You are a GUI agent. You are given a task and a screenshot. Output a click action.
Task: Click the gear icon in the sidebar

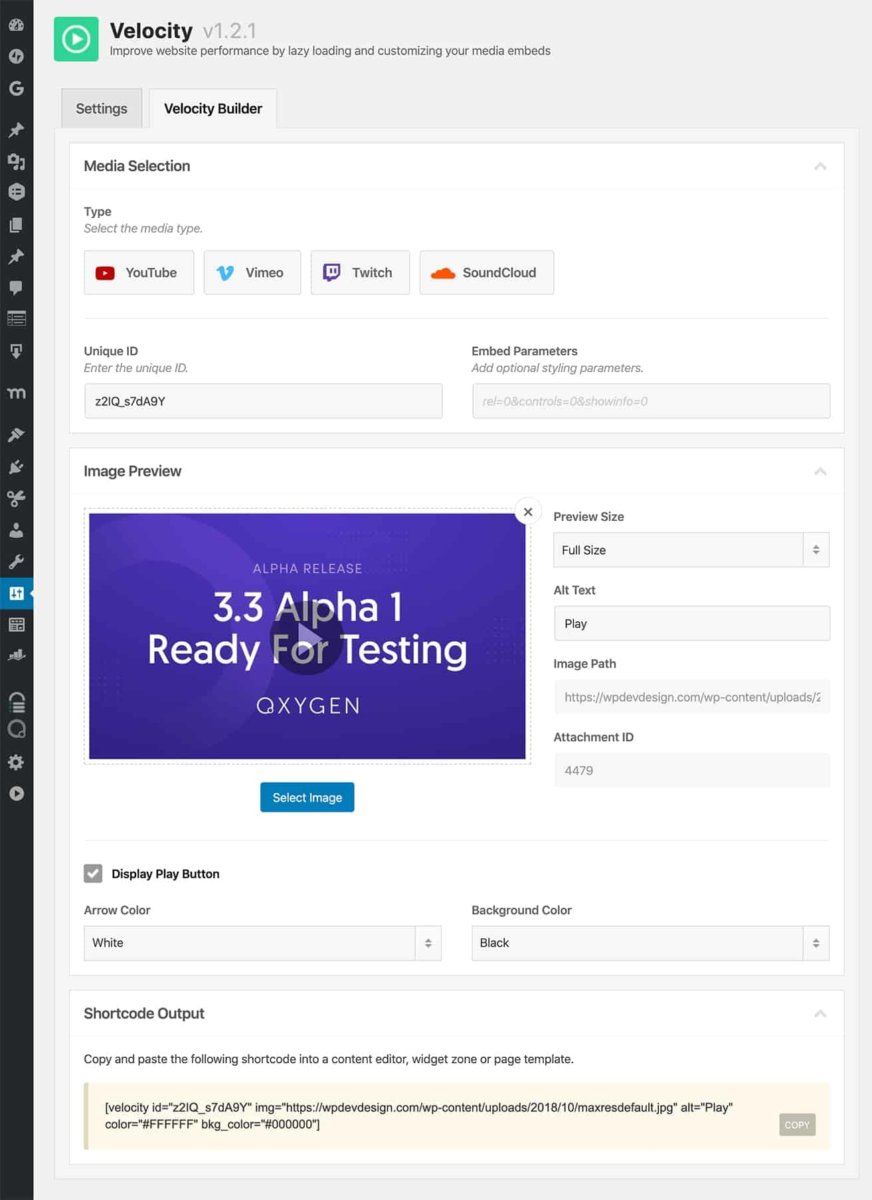click(16, 762)
